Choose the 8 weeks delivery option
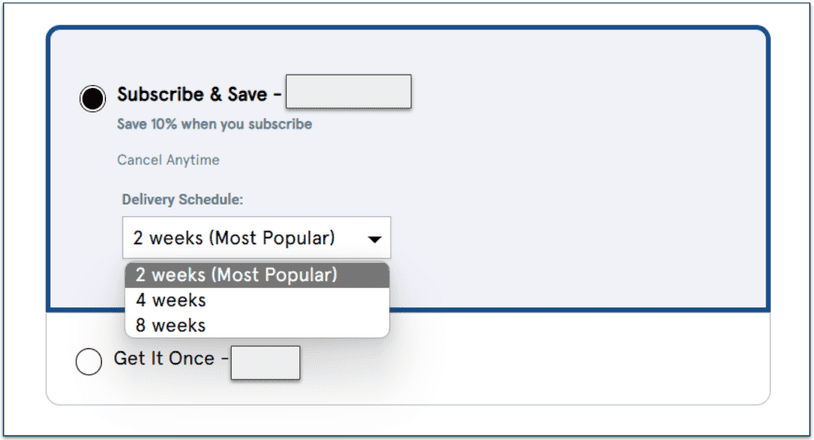The height and width of the screenshot is (440, 814). (x=171, y=325)
